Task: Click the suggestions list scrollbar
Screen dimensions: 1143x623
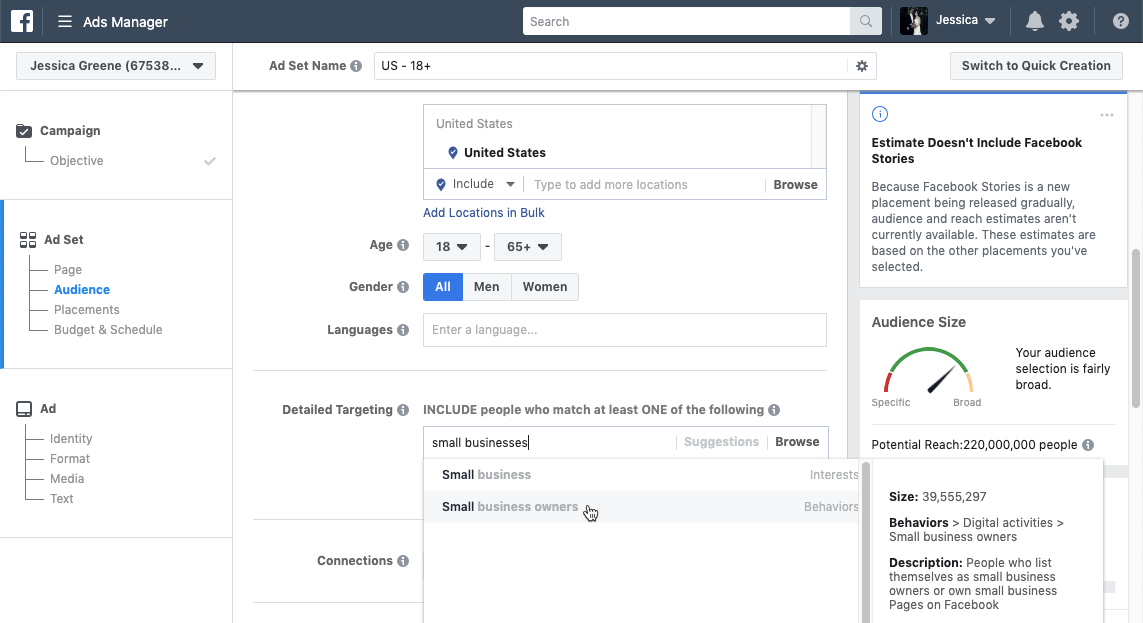Action: pos(866,541)
